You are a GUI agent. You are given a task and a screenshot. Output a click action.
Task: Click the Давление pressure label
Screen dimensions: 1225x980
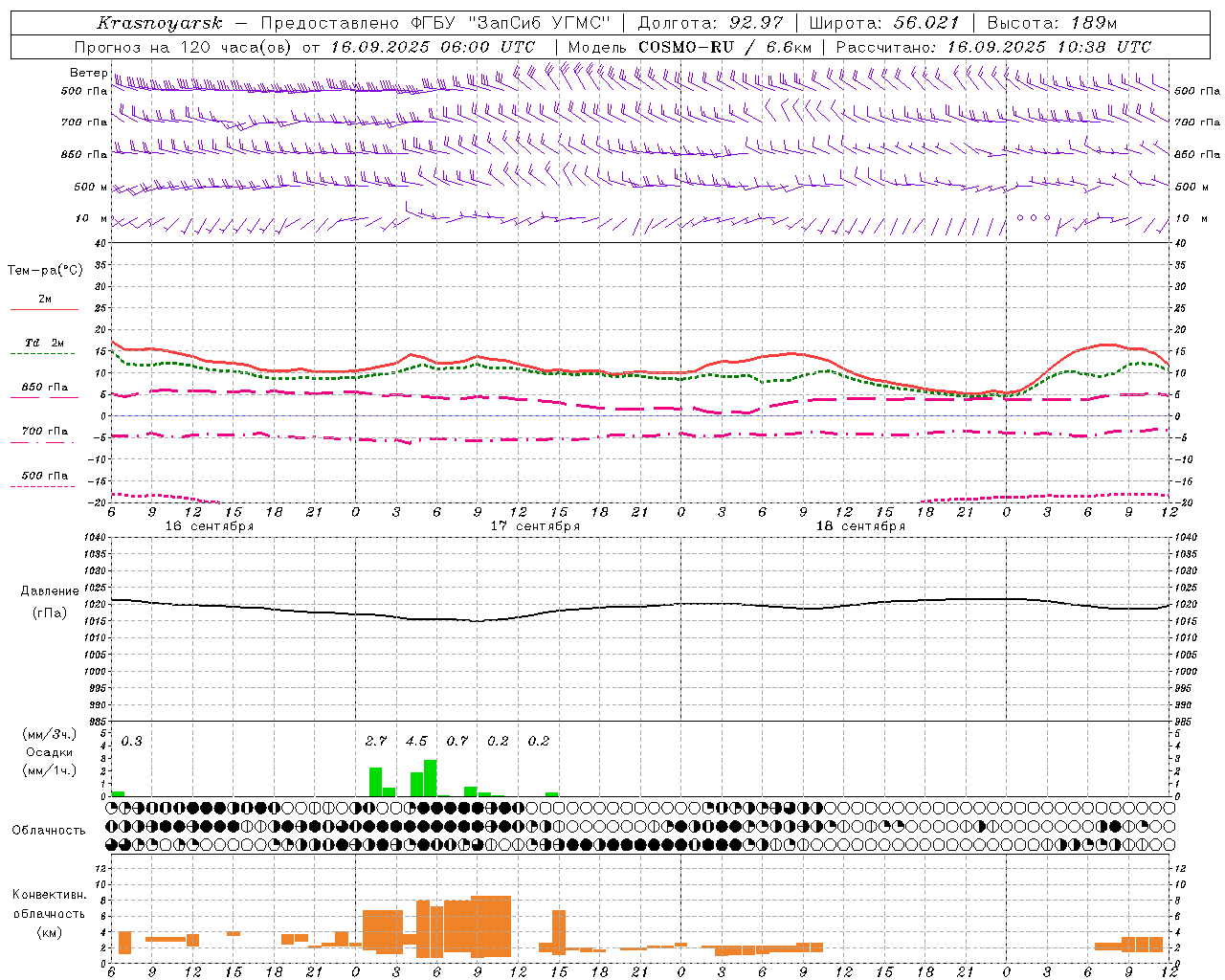50,591
